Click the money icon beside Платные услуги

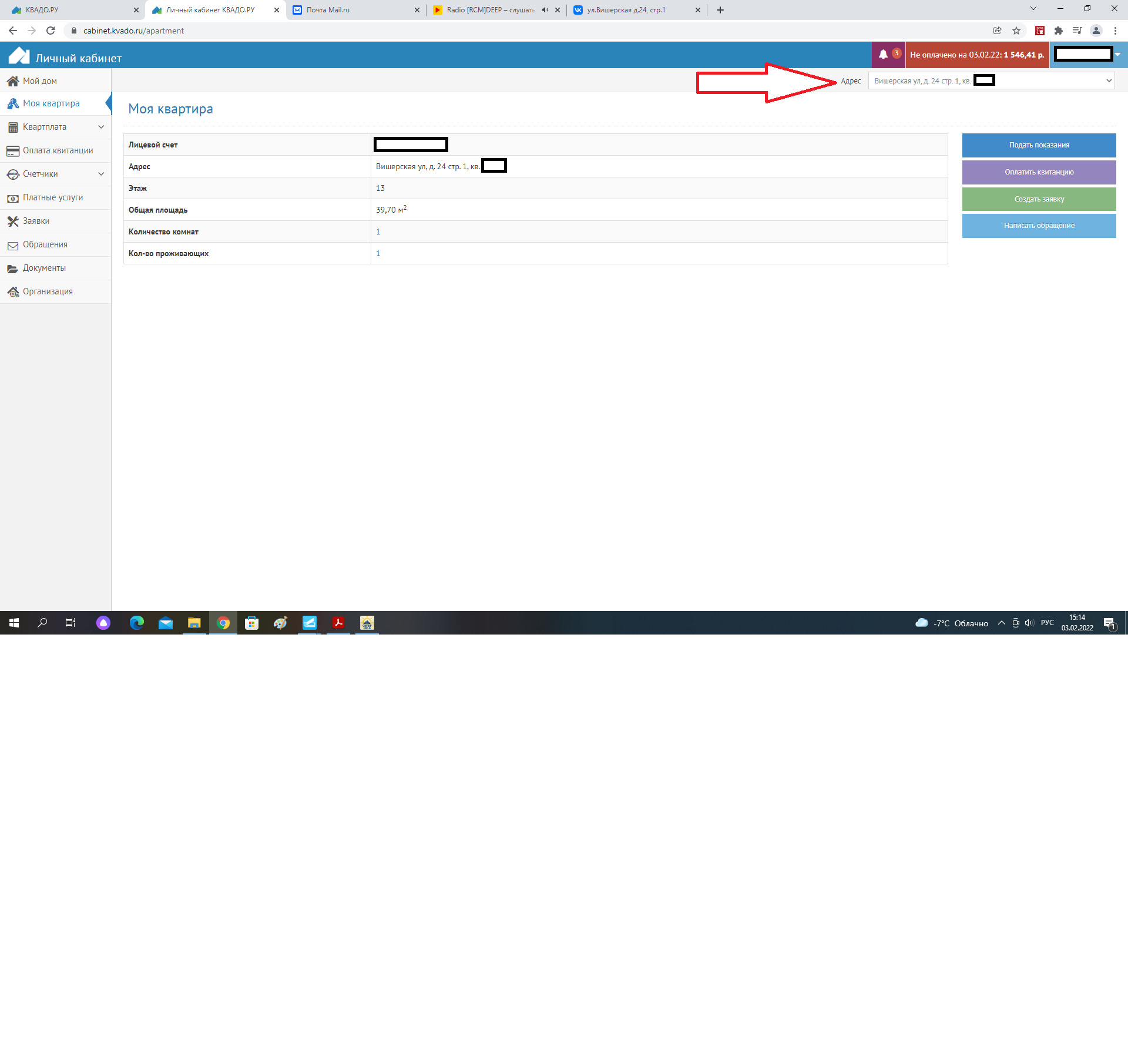click(13, 198)
